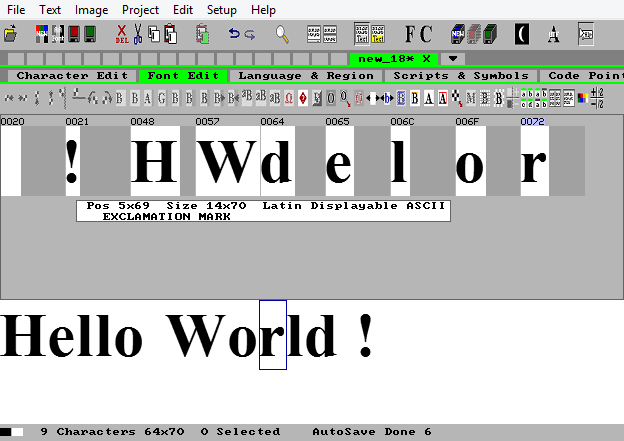Click the gray M icon in font toolbar
This screenshot has width=624, height=441.
(471, 98)
